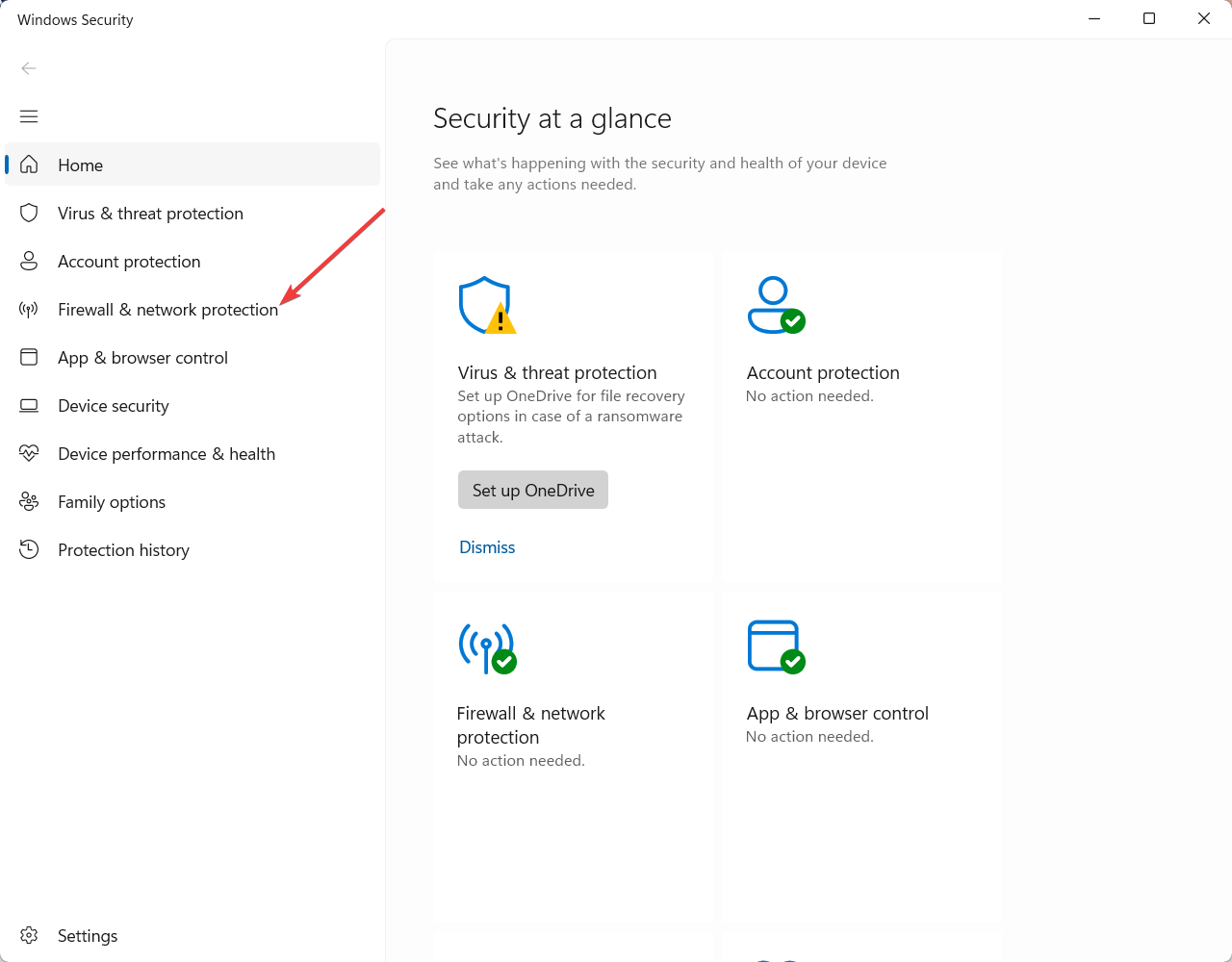Image resolution: width=1232 pixels, height=962 pixels.
Task: Click the people icon for Family options
Action: click(29, 501)
